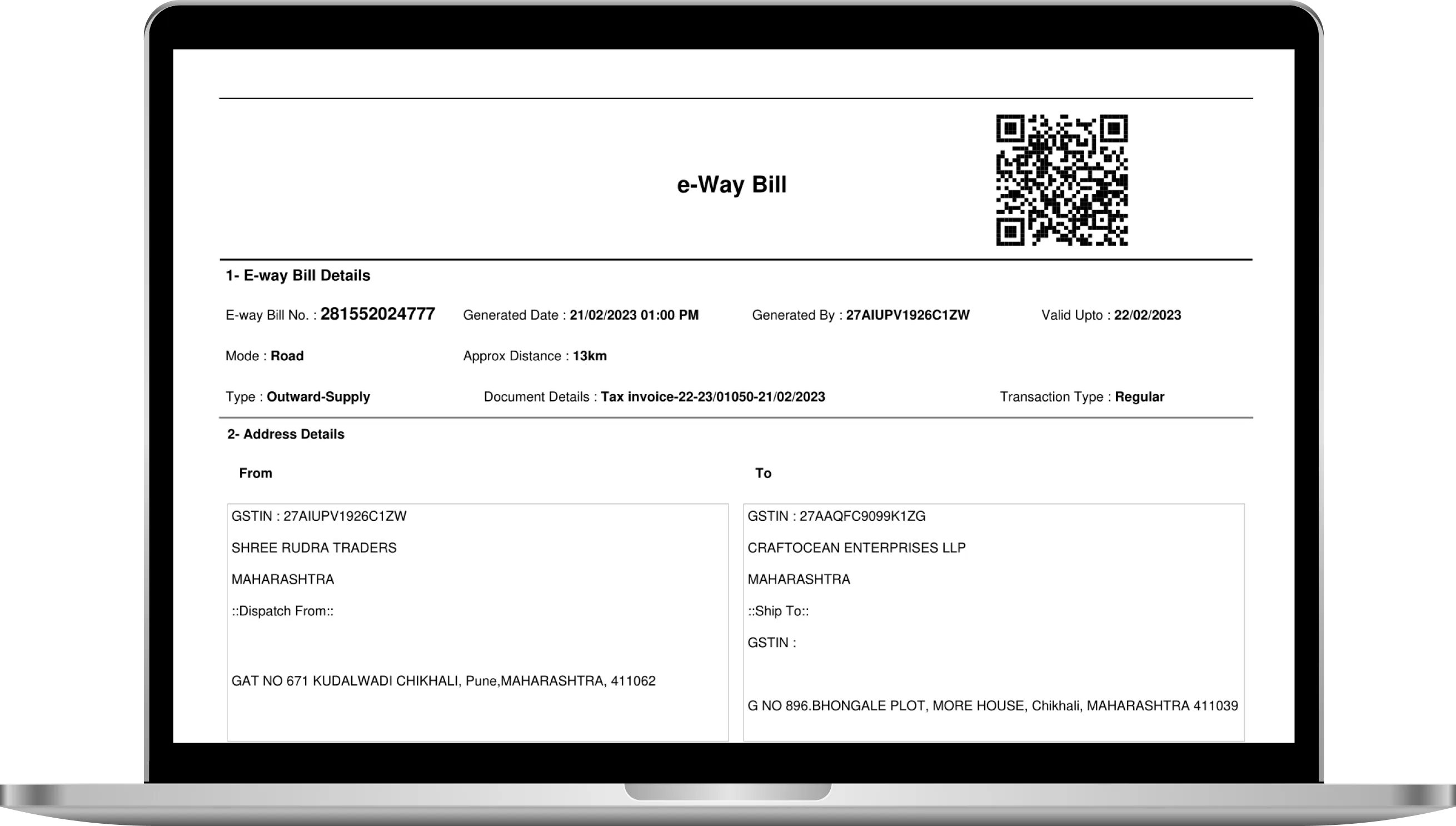Click the '1- E-way Bill Details' heading
Viewport: 1456px width, 826px height.
pyautogui.click(x=298, y=276)
